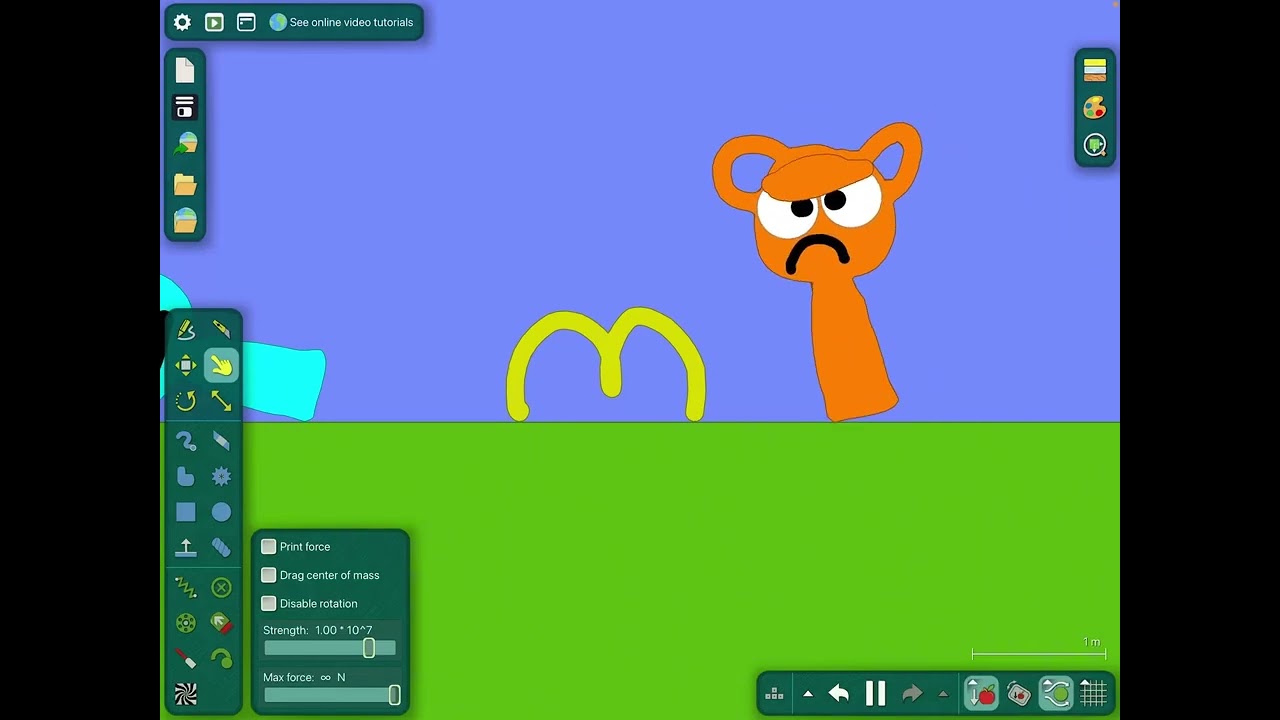Viewport: 1280px width, 720px height.
Task: Click the cyan shape behind the tool panel
Action: tap(285, 380)
